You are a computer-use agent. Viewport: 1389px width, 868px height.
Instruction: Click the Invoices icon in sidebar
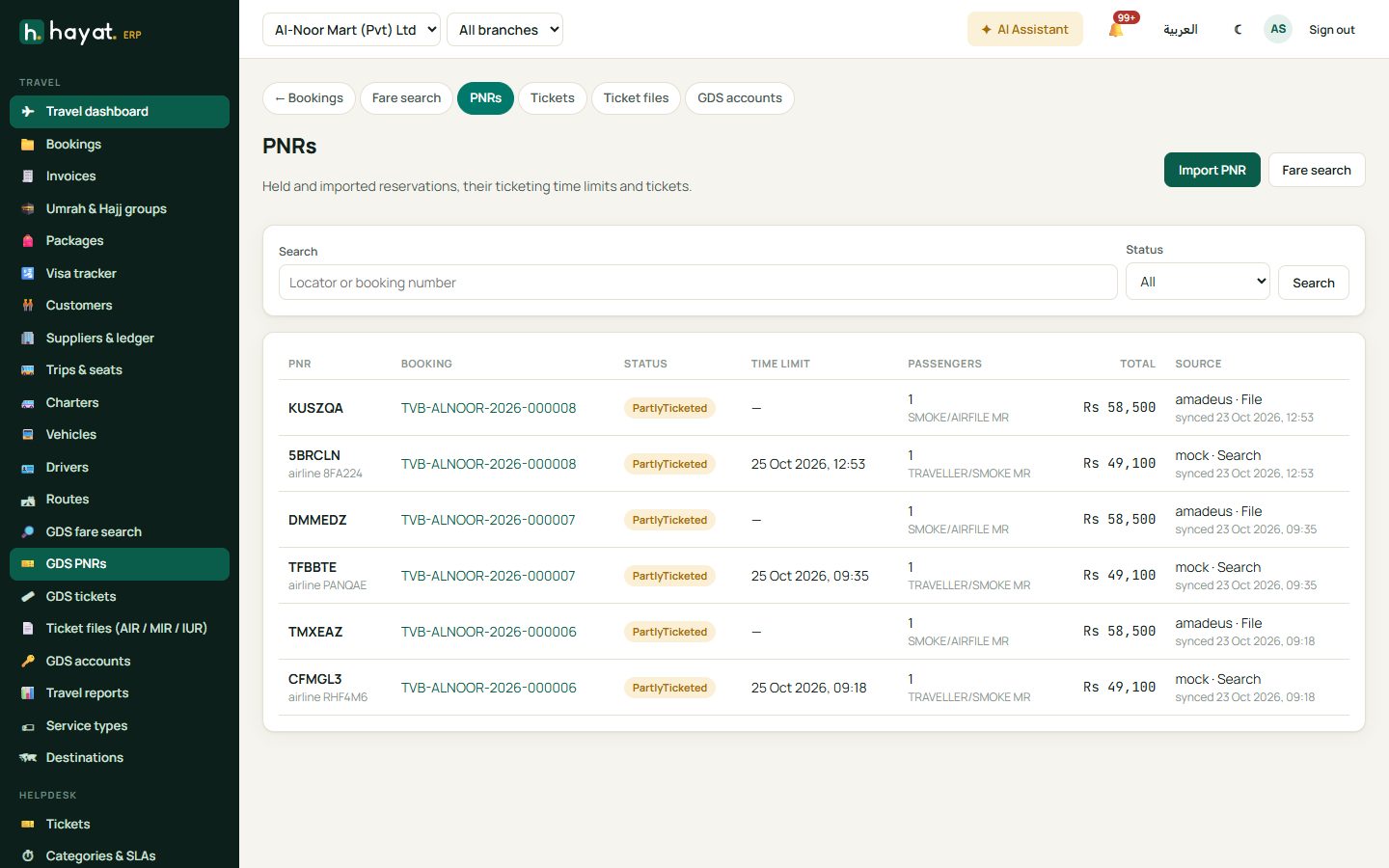pyautogui.click(x=28, y=176)
